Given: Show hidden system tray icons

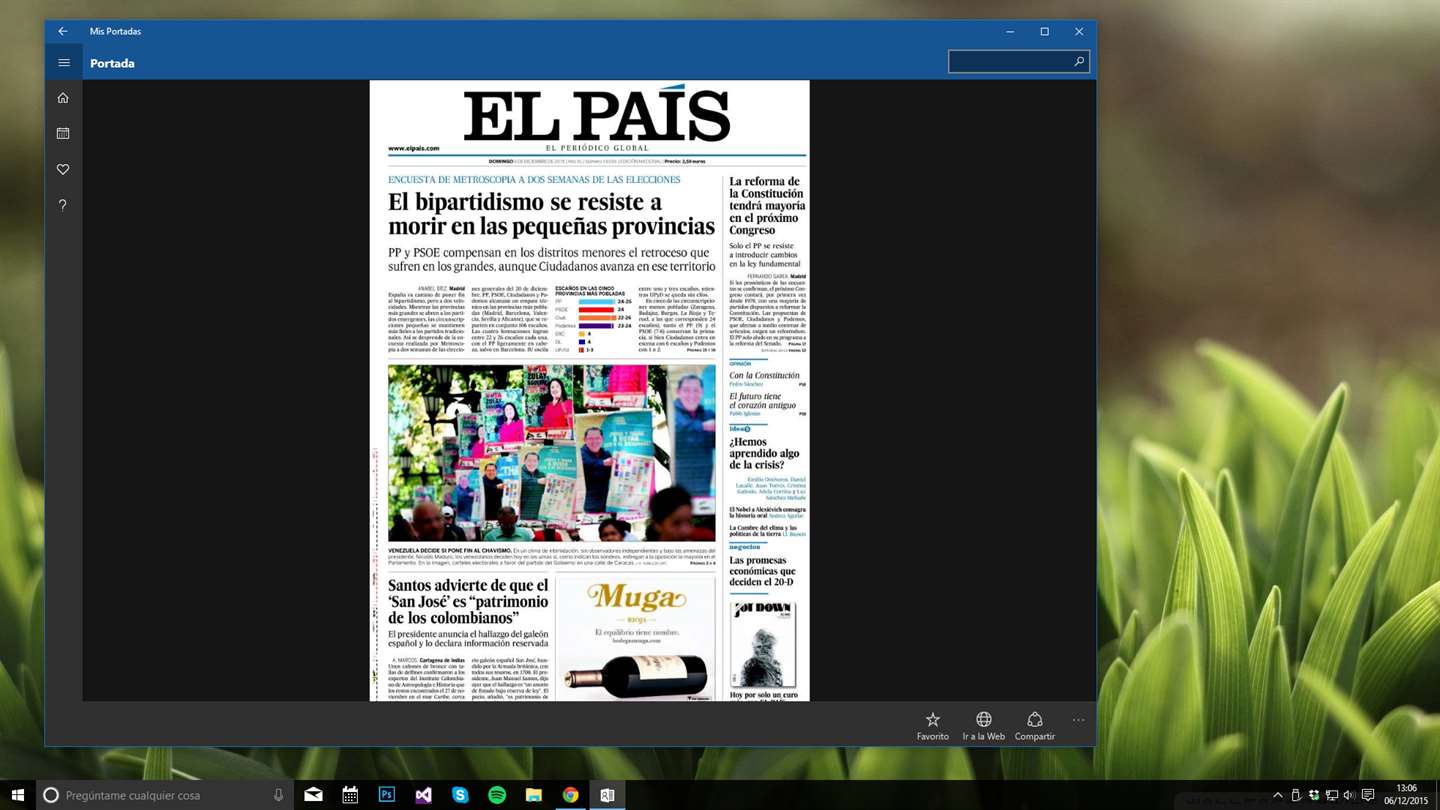Looking at the screenshot, I should 1277,795.
